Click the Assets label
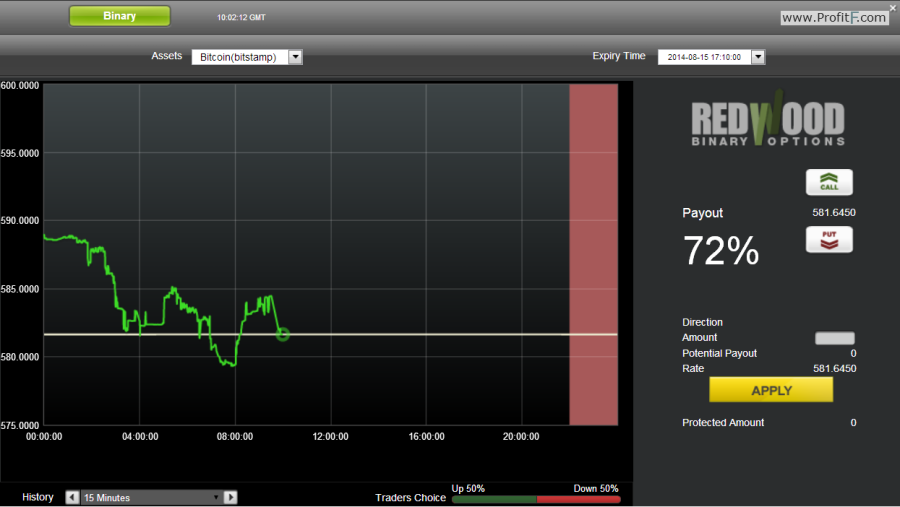The width and height of the screenshot is (900, 507). (166, 56)
